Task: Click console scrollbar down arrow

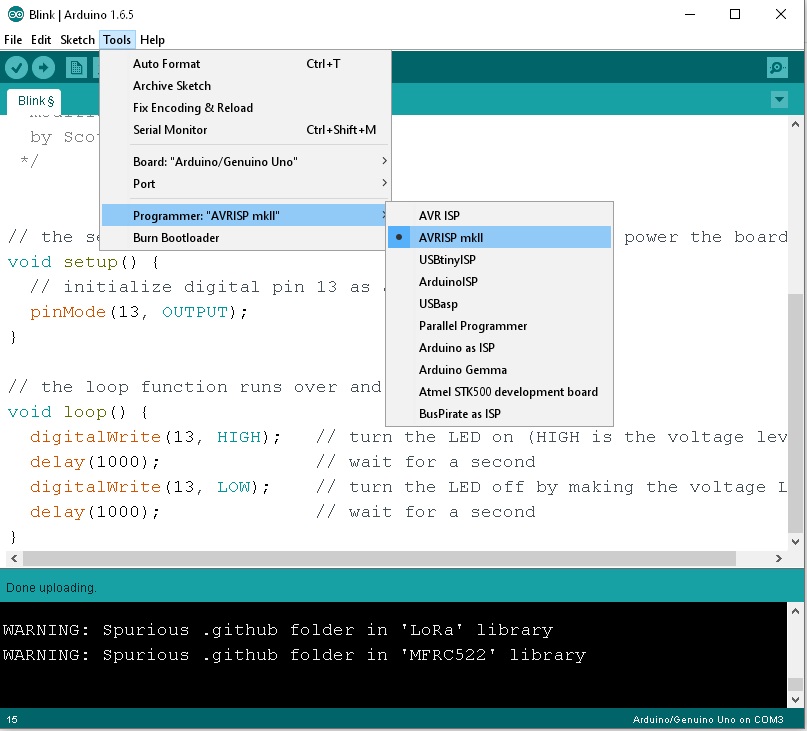Action: click(x=795, y=700)
